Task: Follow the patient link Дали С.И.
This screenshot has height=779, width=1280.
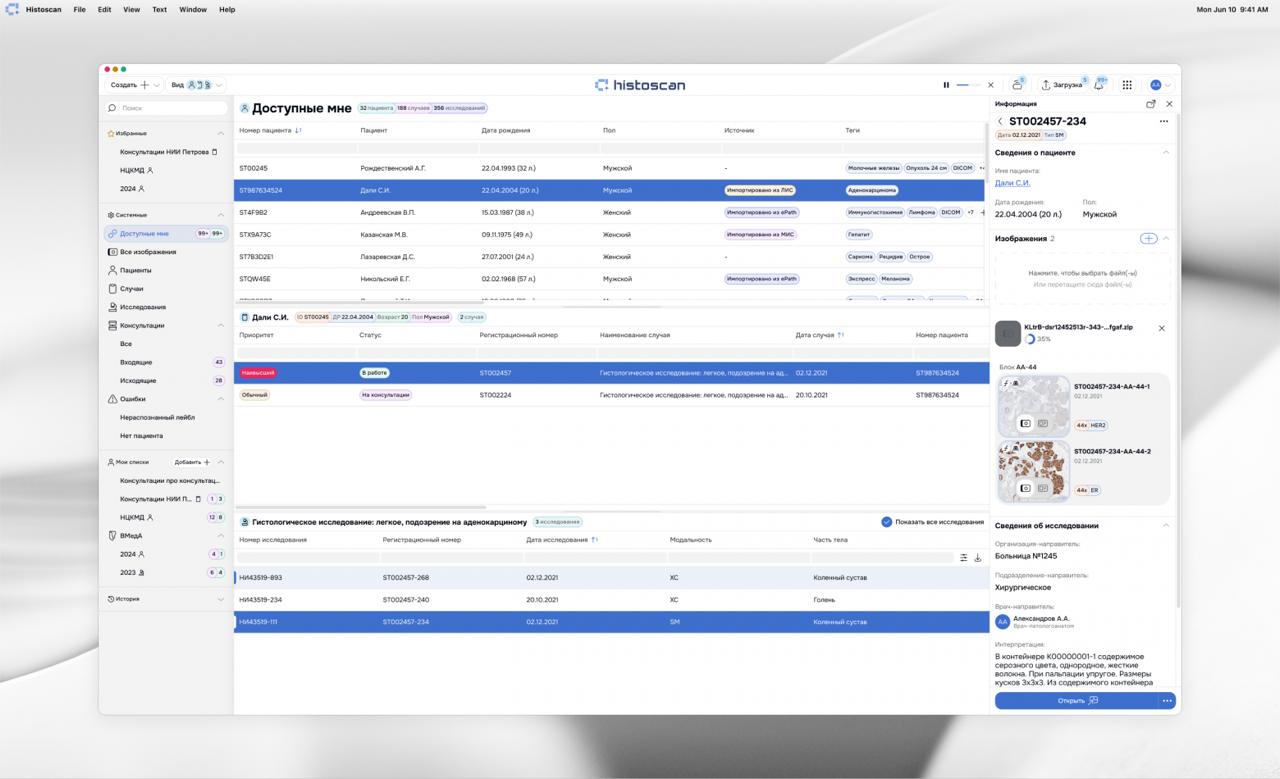Action: click(x=1012, y=183)
